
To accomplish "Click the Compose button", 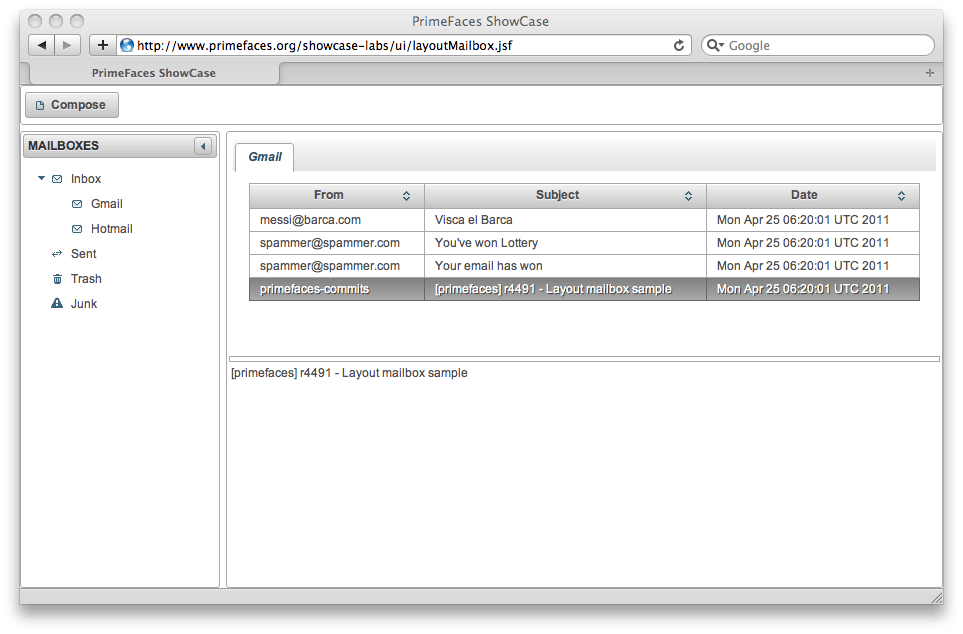I will (72, 105).
